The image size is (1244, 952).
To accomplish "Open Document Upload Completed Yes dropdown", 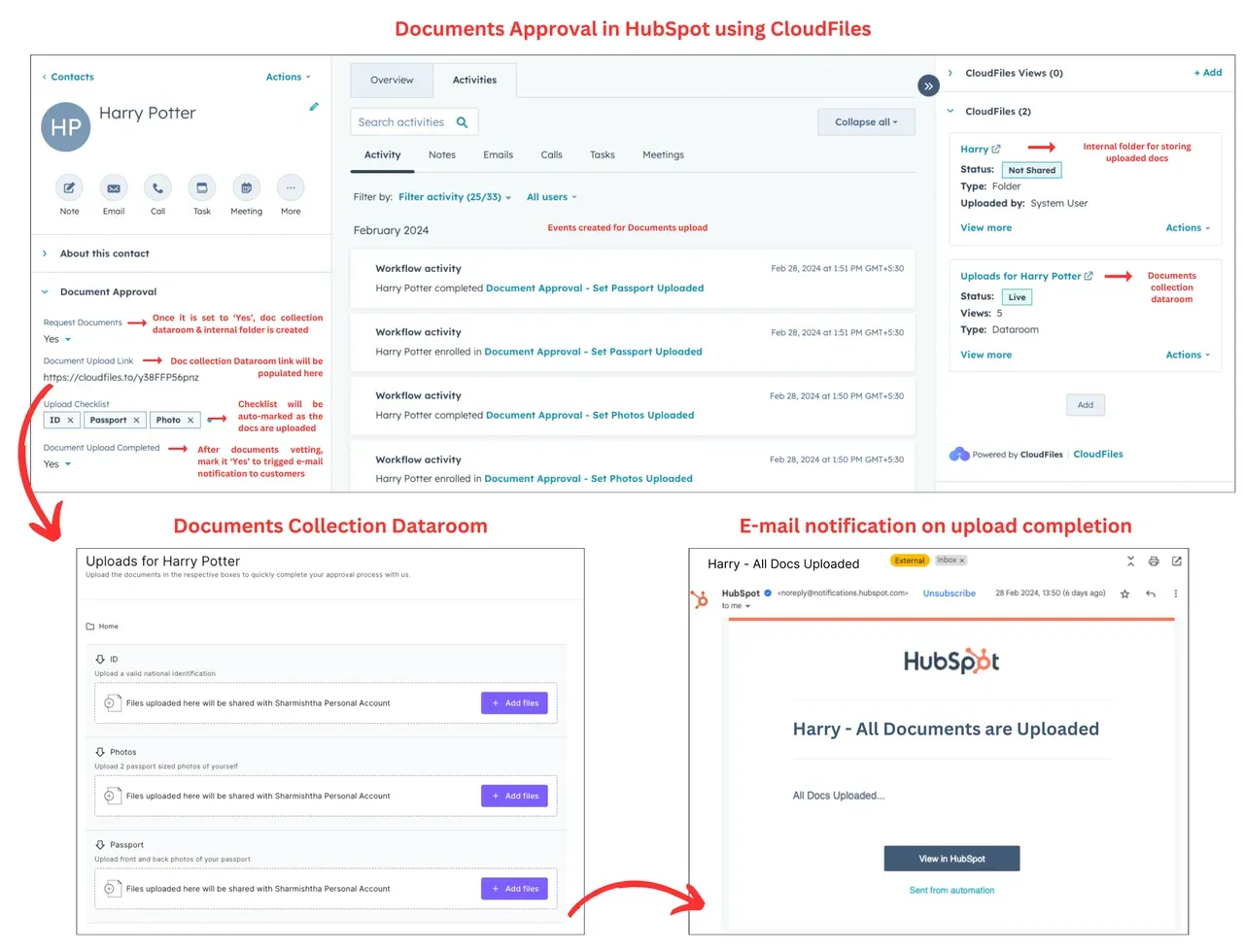I will point(57,464).
